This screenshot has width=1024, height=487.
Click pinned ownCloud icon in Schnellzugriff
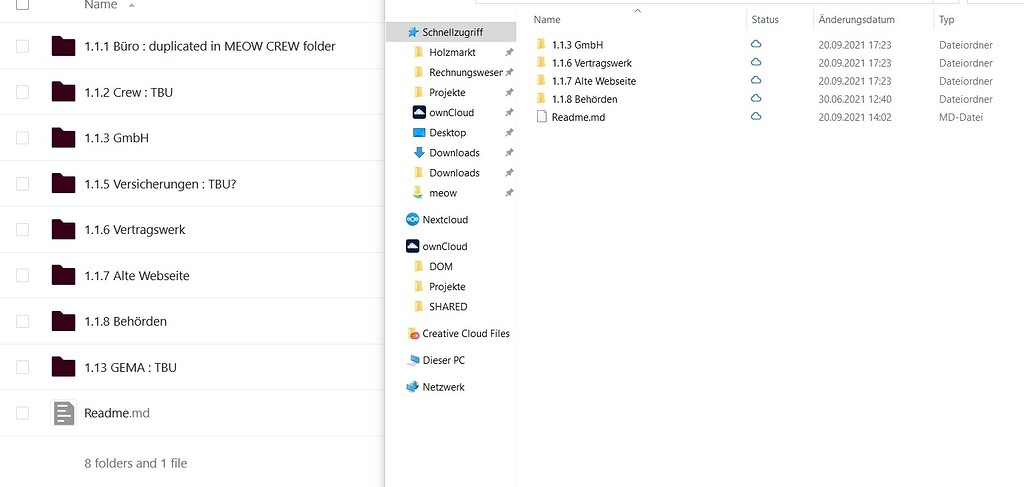pyautogui.click(x=419, y=112)
